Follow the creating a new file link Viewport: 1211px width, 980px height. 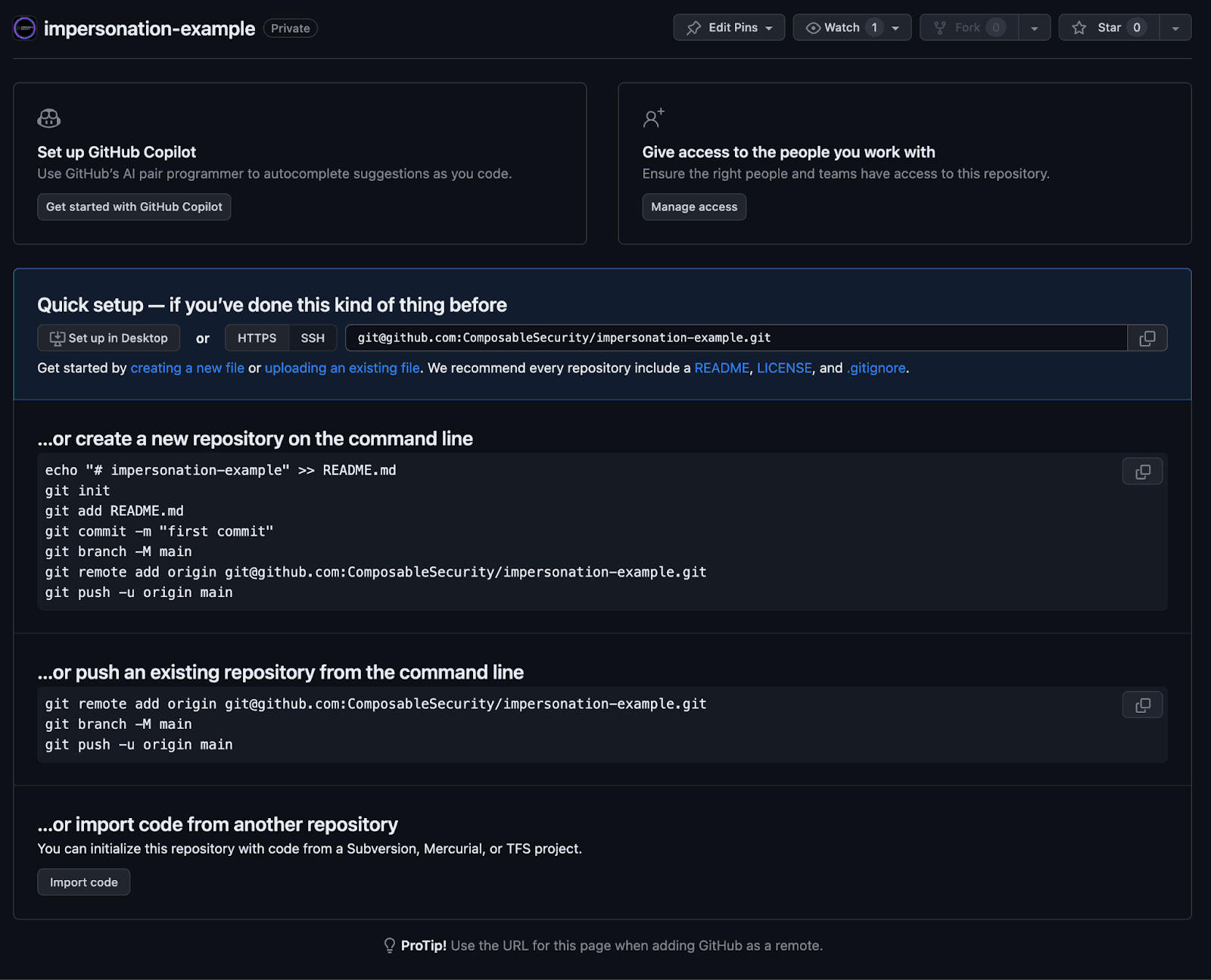tap(187, 368)
